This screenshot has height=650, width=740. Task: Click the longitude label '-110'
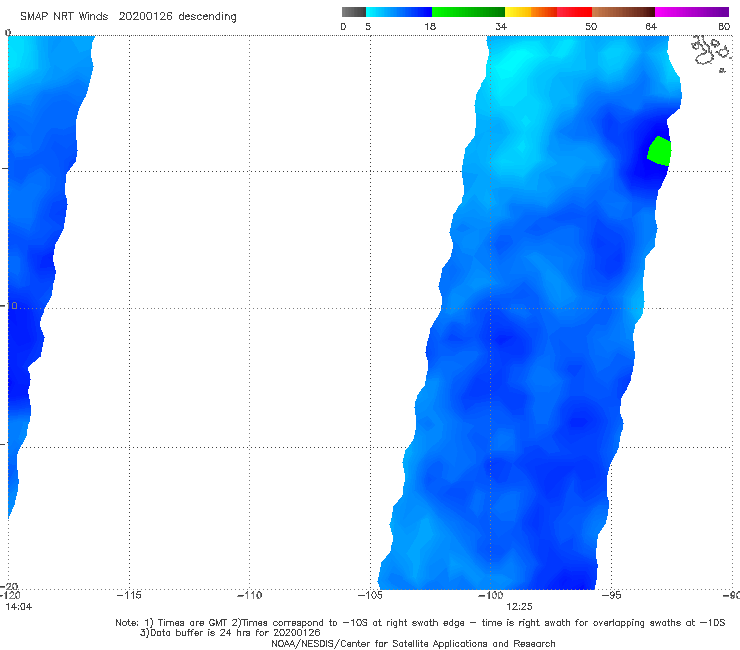pos(249,595)
